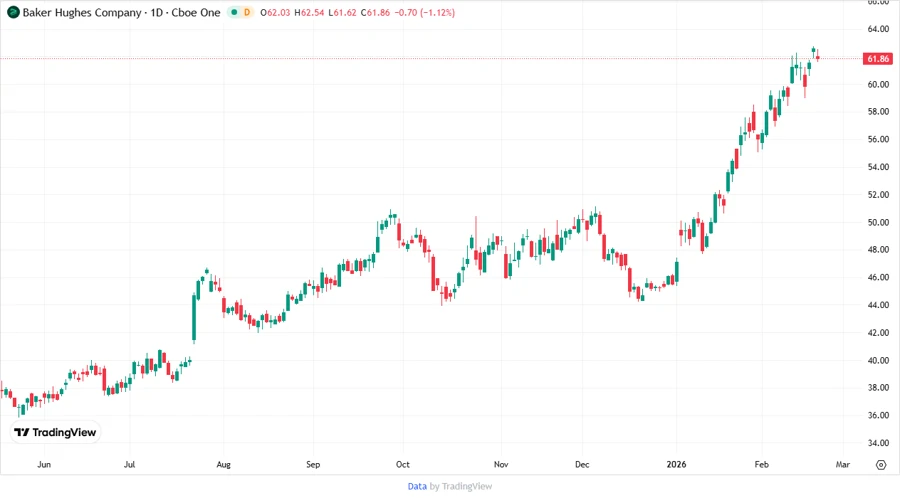Click the open value O62.03
Viewport: 900px width, 498px height.
point(275,13)
